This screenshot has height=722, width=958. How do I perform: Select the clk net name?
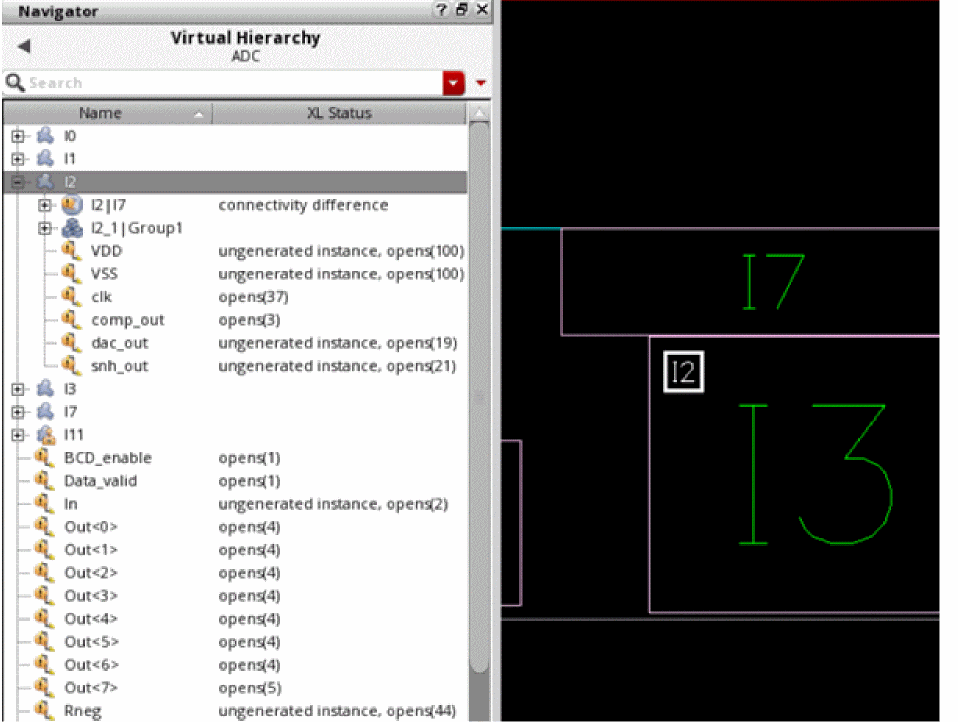pyautogui.click(x=101, y=297)
